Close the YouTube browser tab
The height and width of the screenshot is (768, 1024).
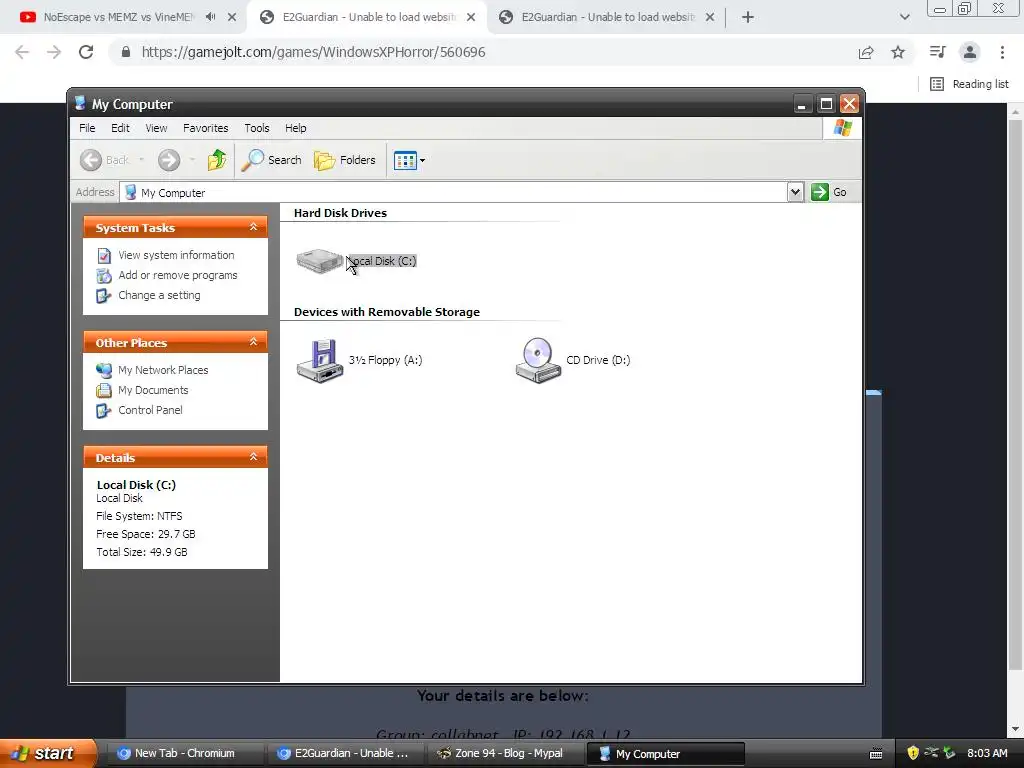coord(232,17)
